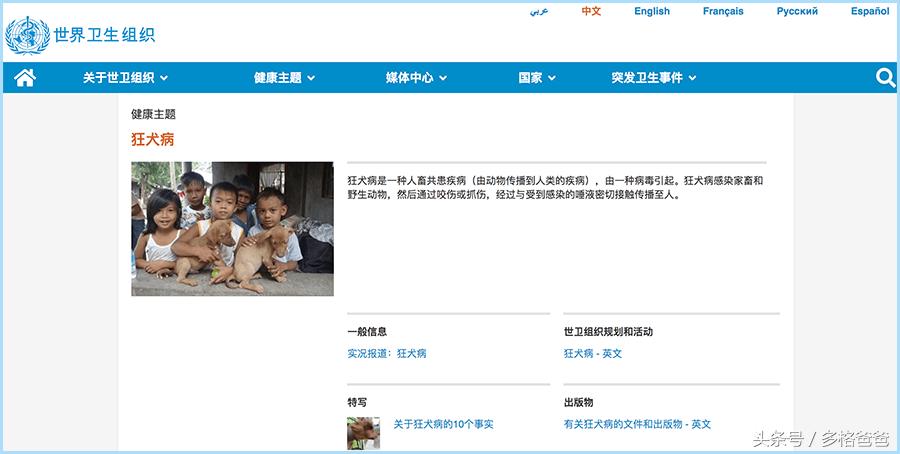Expand the chevron beside 关于世卫组织
Screen dimensions: 900x454
[164, 78]
